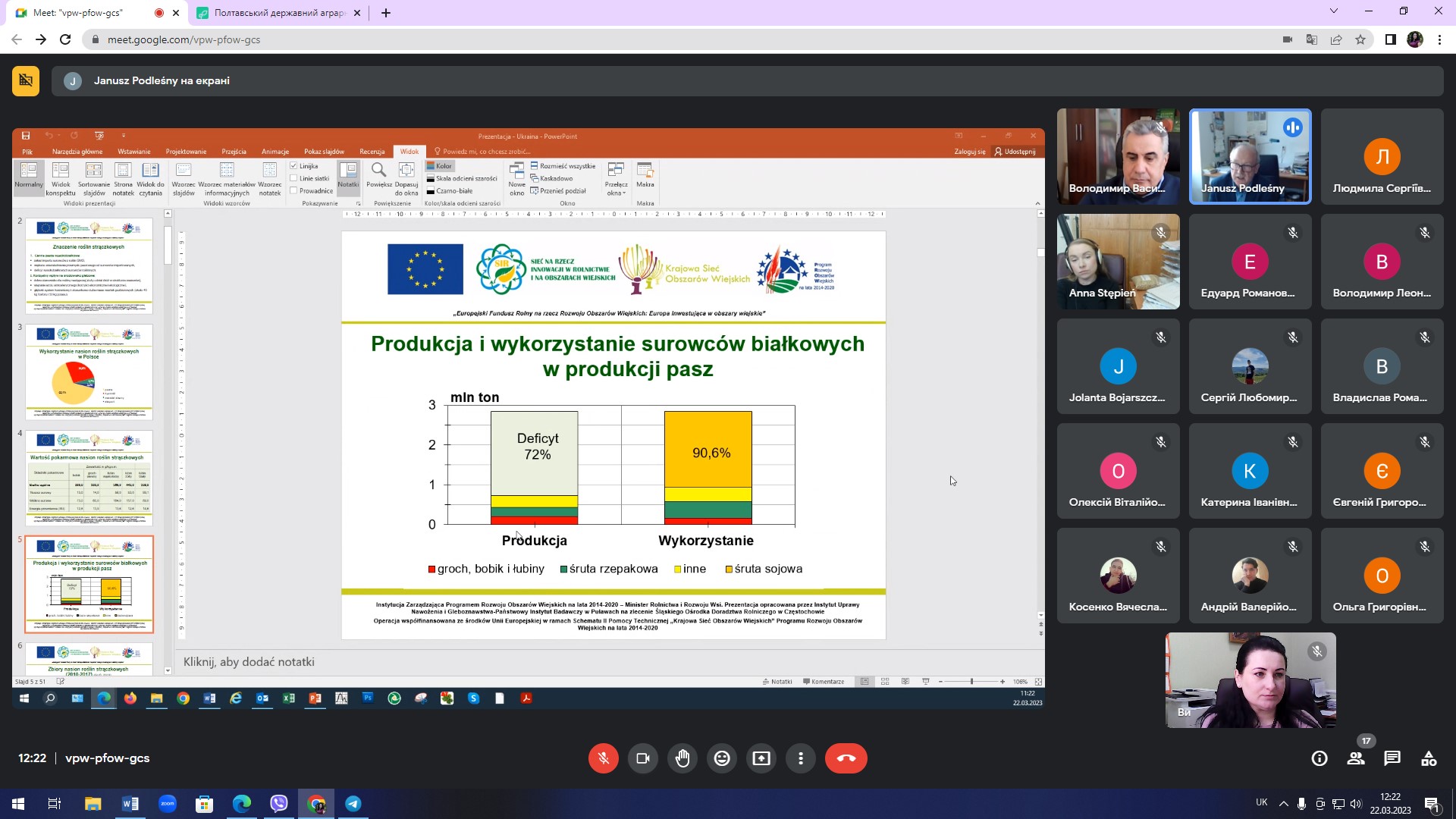Click the present now button
The image size is (1456, 819).
click(761, 758)
